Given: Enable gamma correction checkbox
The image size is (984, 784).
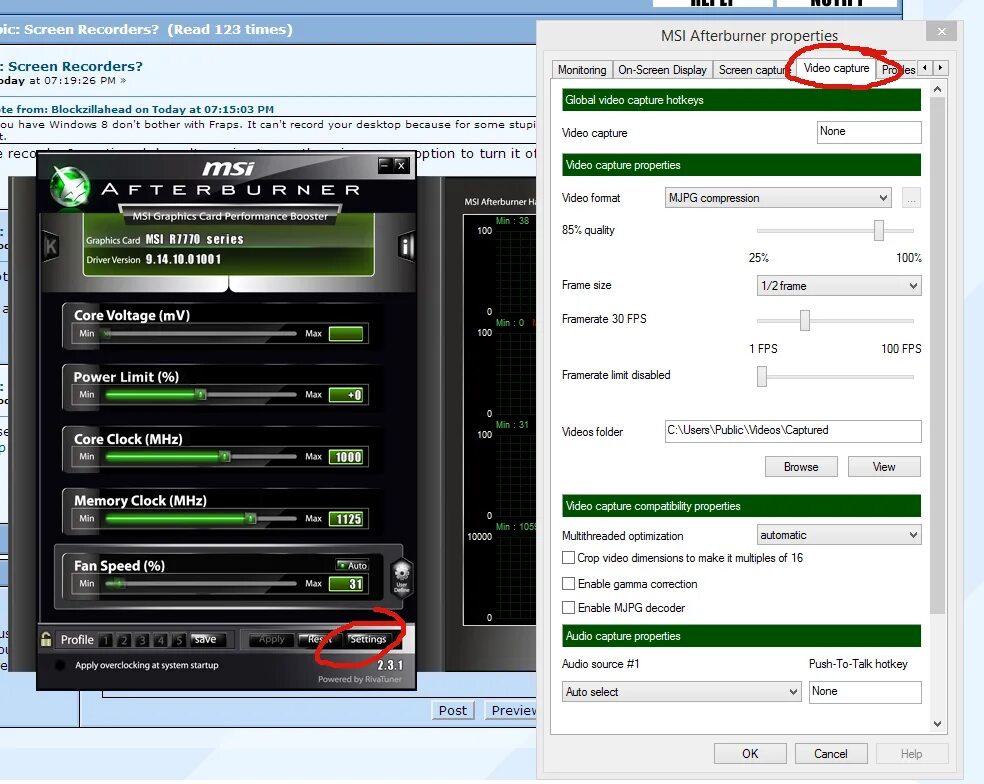Looking at the screenshot, I should coord(569,584).
